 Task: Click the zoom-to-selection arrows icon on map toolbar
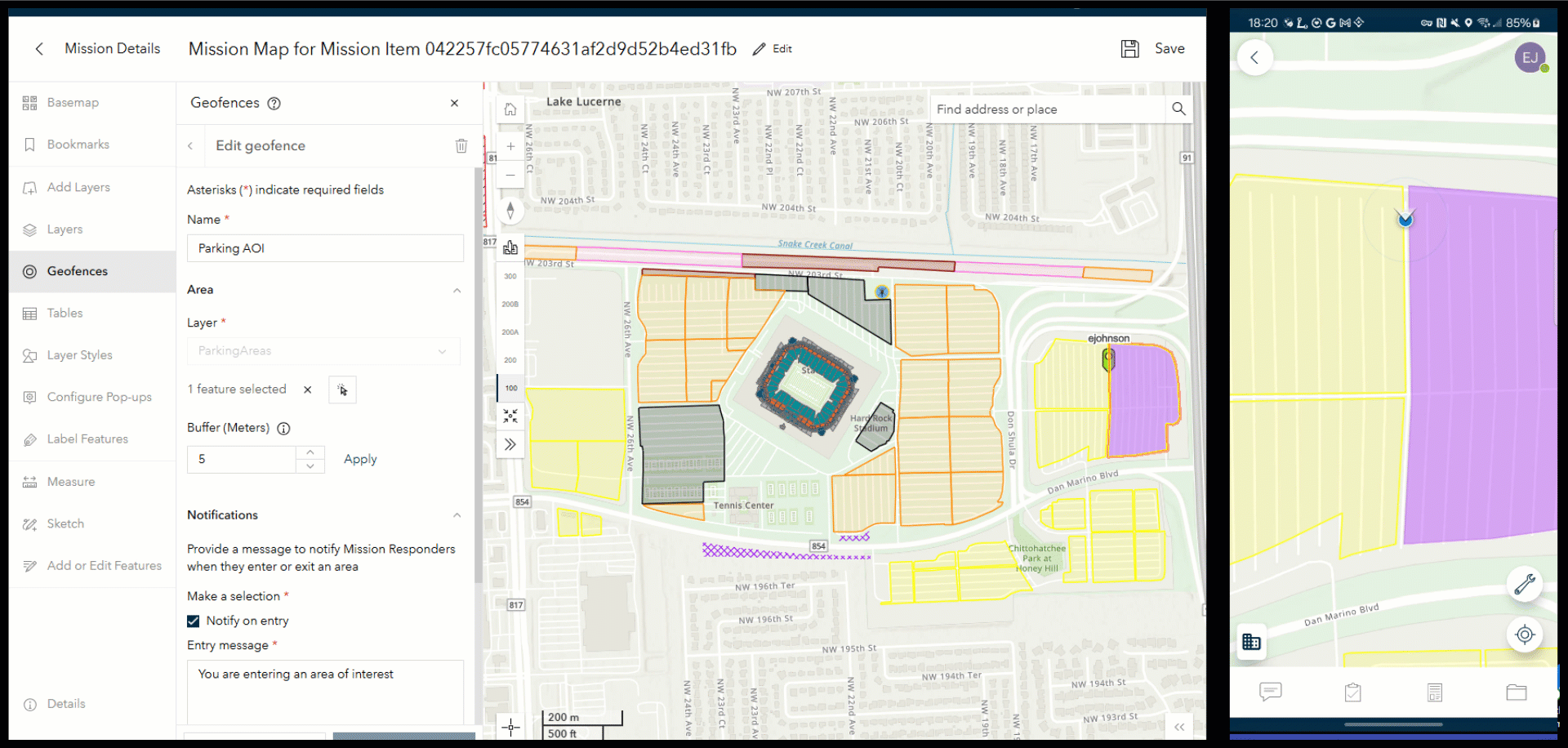(510, 416)
